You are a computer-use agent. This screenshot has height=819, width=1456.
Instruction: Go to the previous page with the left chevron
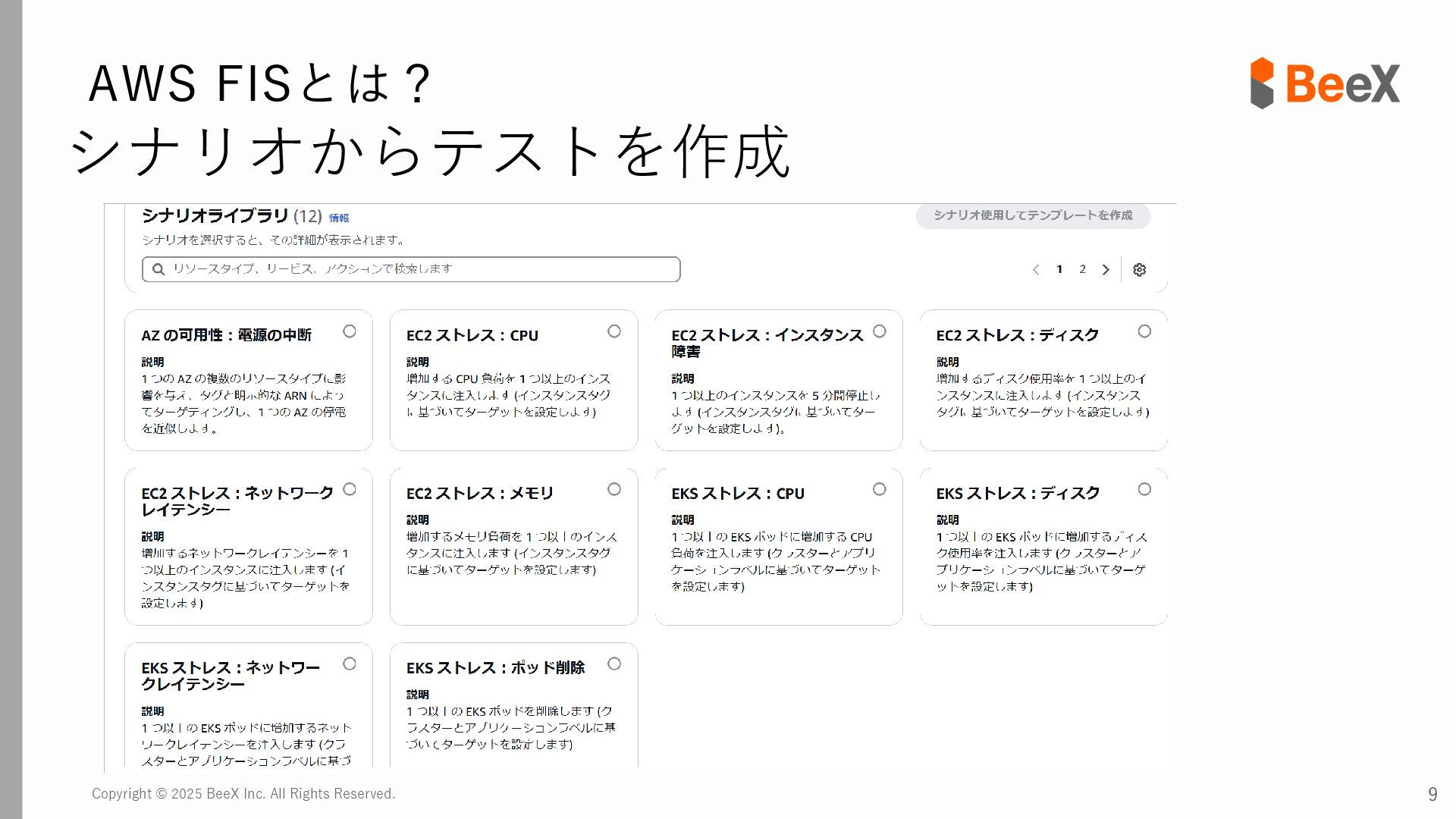click(x=1036, y=269)
